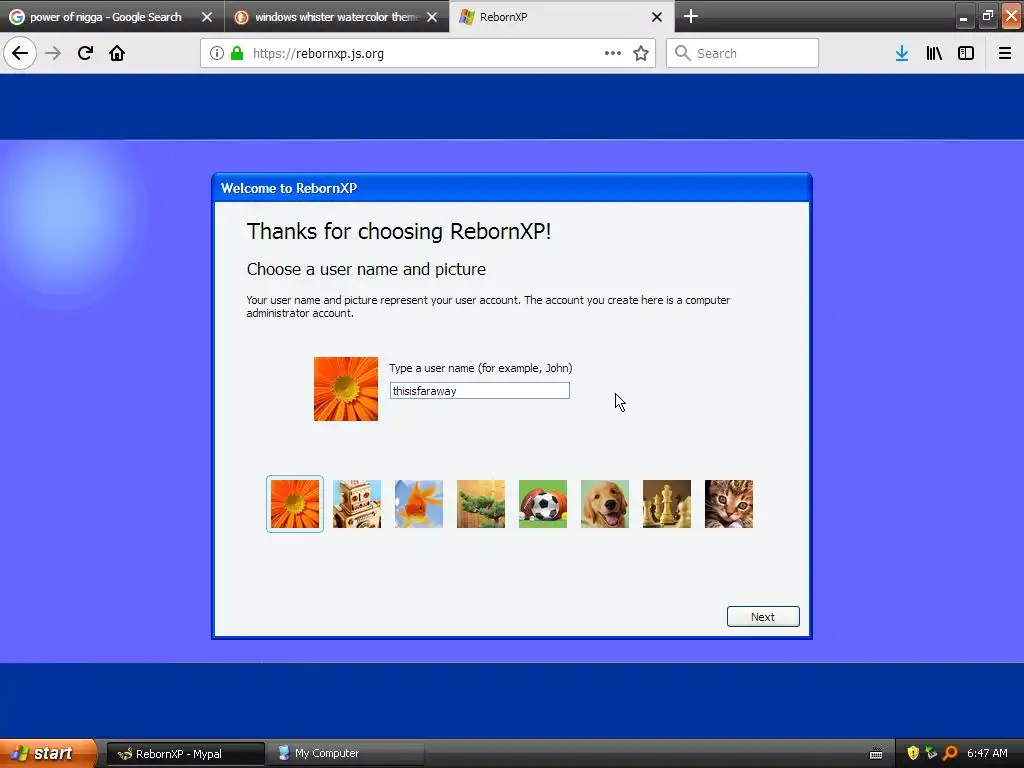This screenshot has width=1024, height=768.
Task: Open My Computer from the taskbar
Action: click(347, 754)
